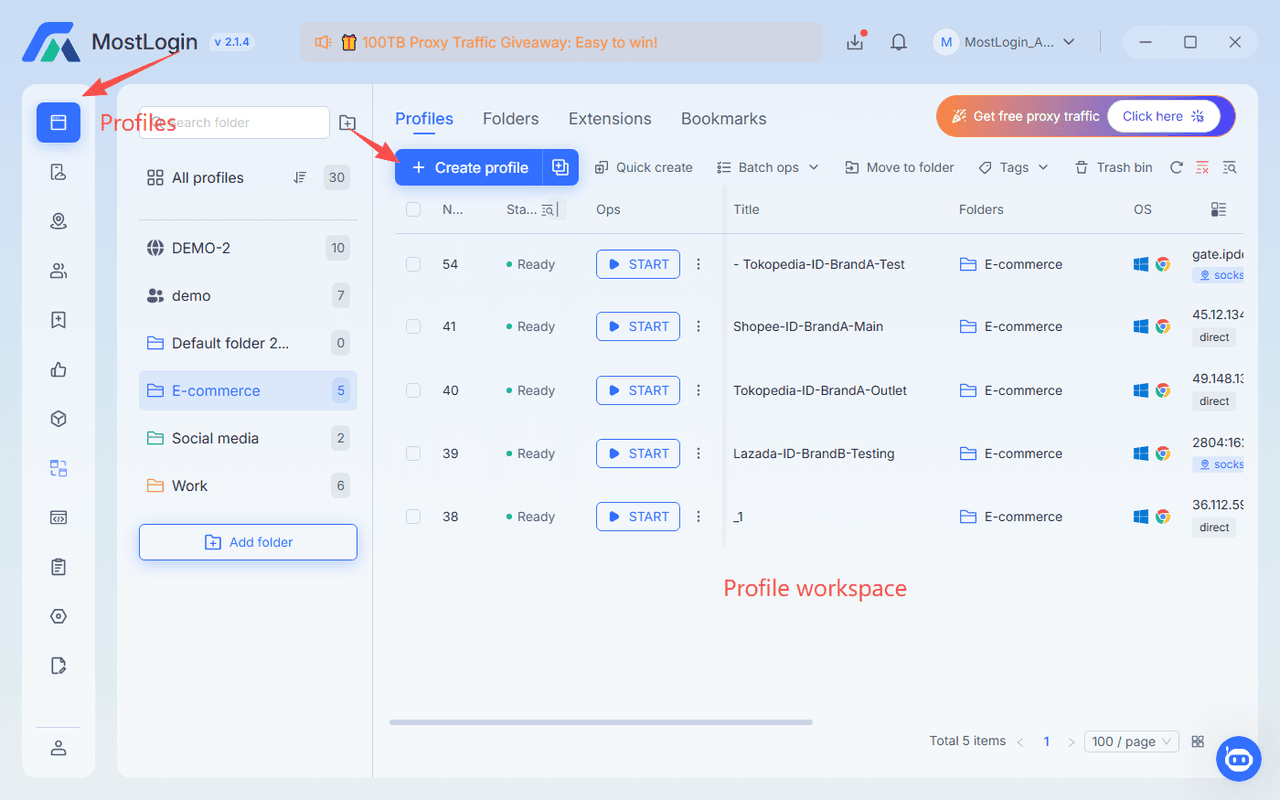Switch to the Extensions tab

(x=610, y=118)
